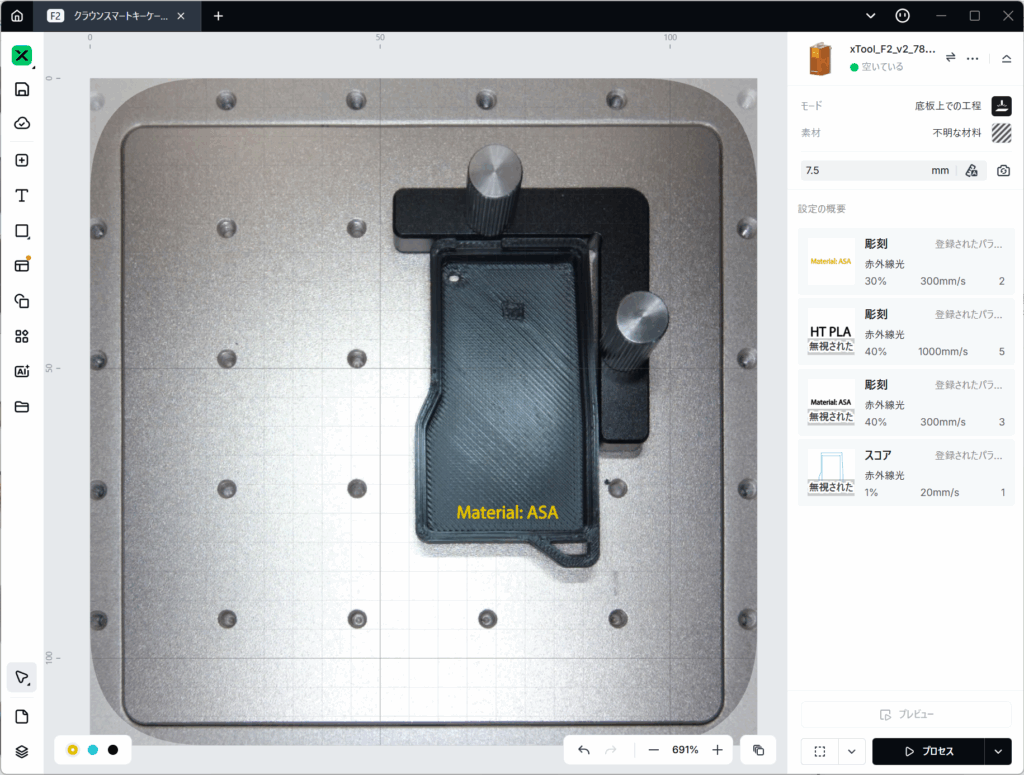
Task: Switch to the クラウンスマートキーケース project tab
Action: [x=115, y=16]
